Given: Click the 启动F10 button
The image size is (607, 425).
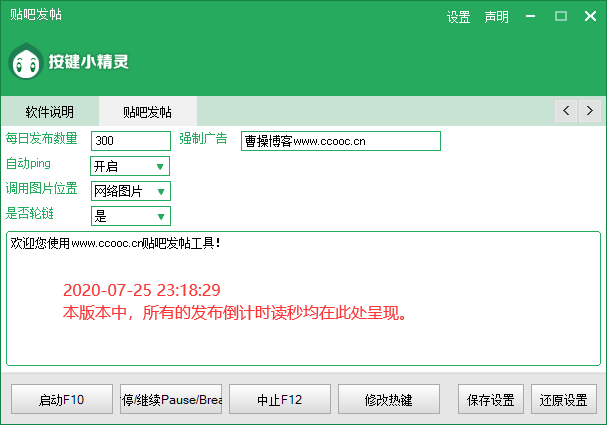Looking at the screenshot, I should [x=62, y=399].
